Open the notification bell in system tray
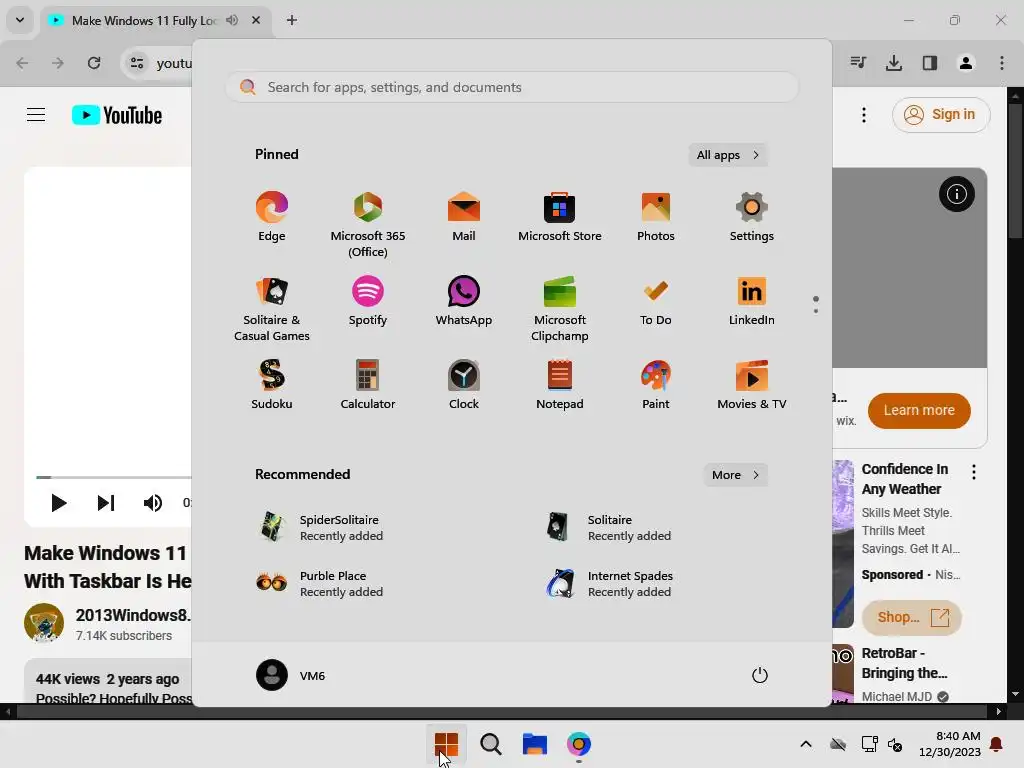Screen dimensions: 1024x768 tap(997, 744)
